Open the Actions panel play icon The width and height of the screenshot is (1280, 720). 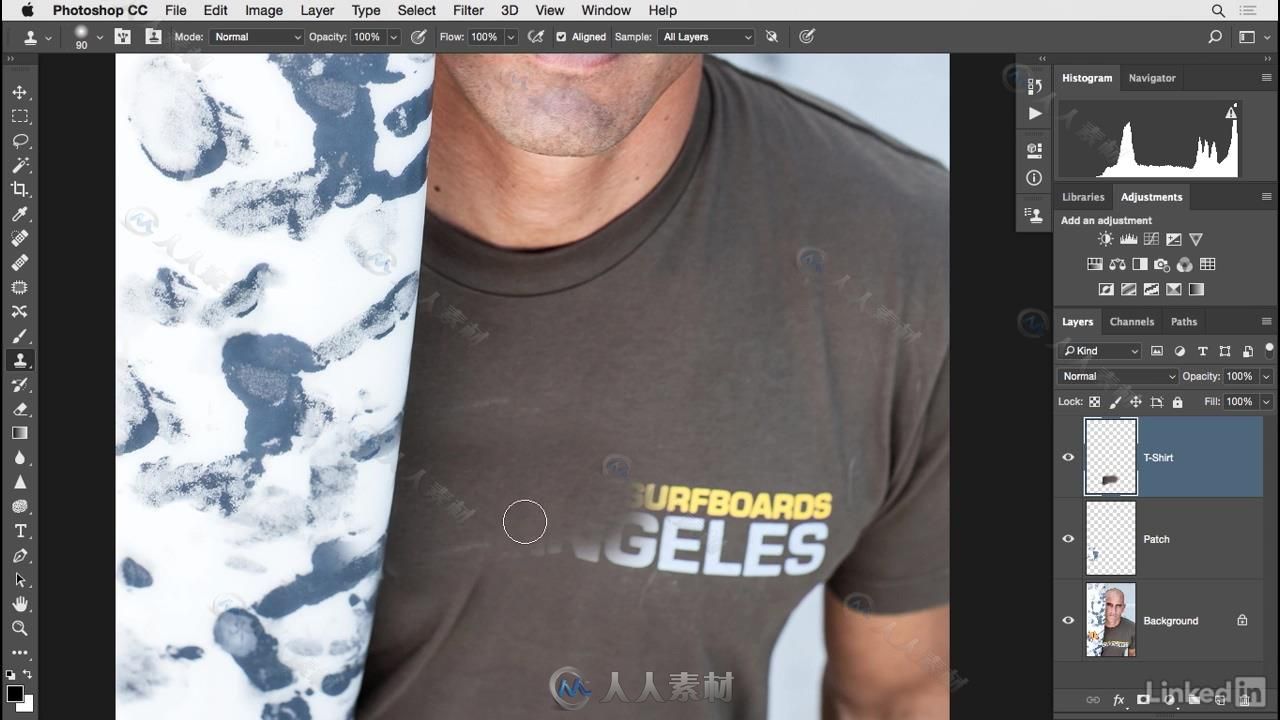(1034, 114)
